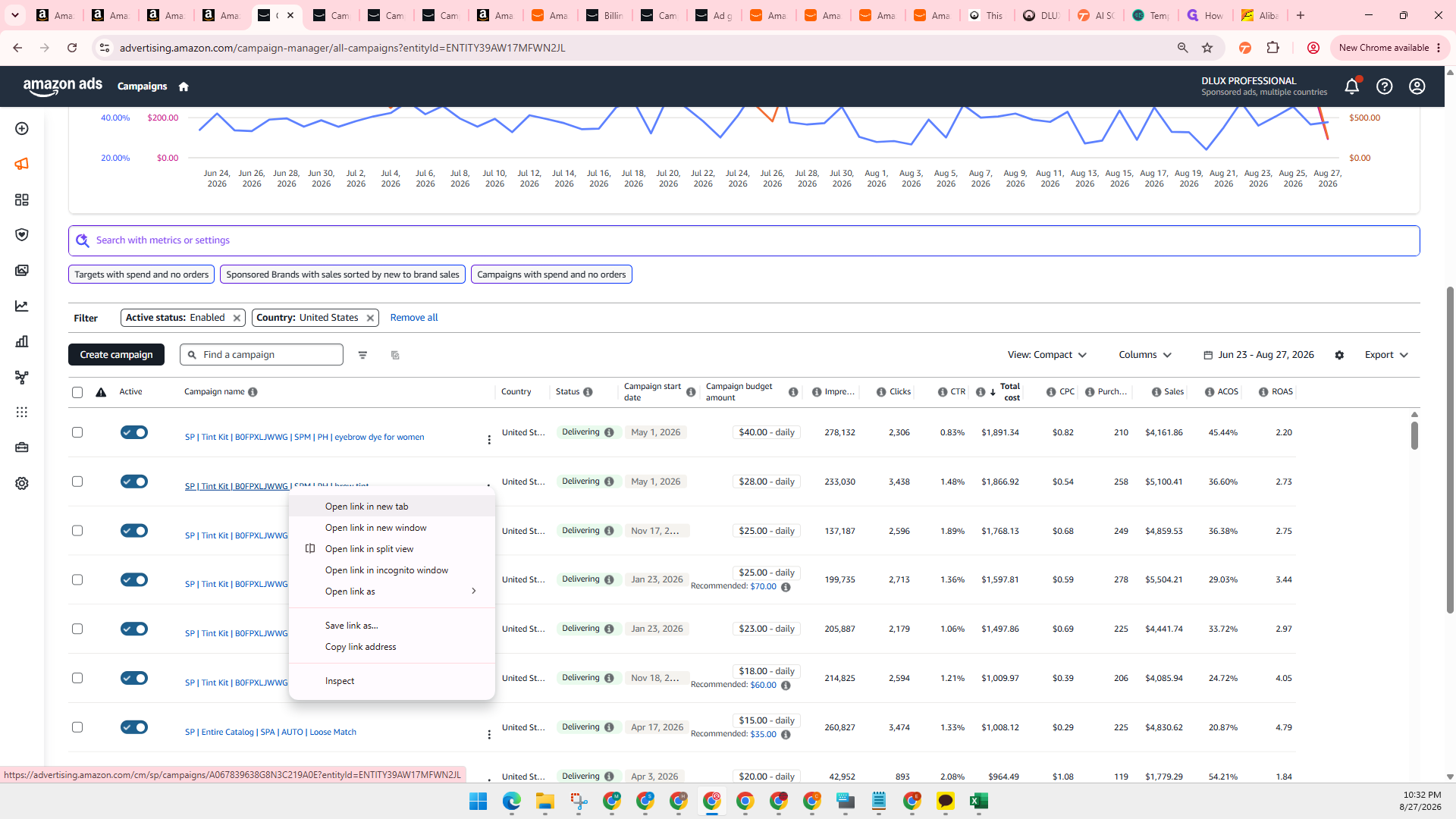Click the megaphone campaigns sidebar icon
The height and width of the screenshot is (819, 1456).
[22, 164]
